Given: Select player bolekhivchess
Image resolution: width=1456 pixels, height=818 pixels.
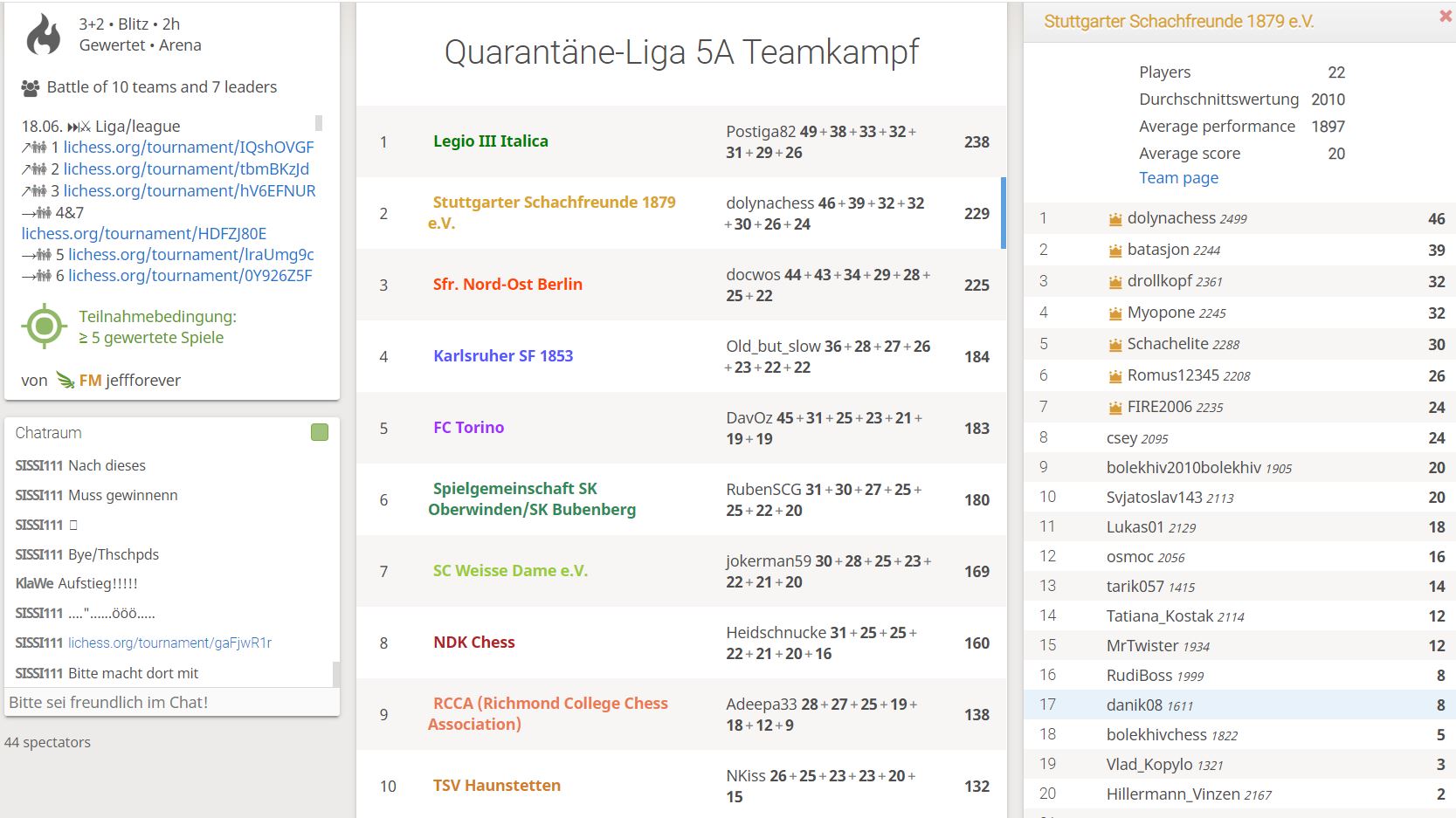Looking at the screenshot, I should [x=1239, y=735].
